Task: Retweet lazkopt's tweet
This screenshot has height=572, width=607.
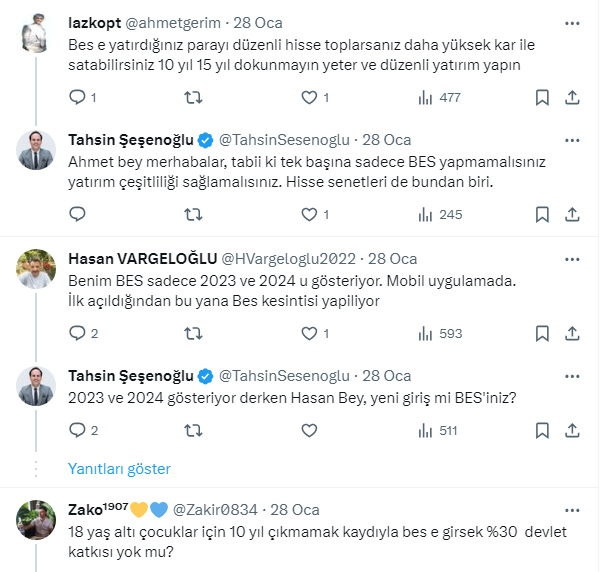Action: 194,98
